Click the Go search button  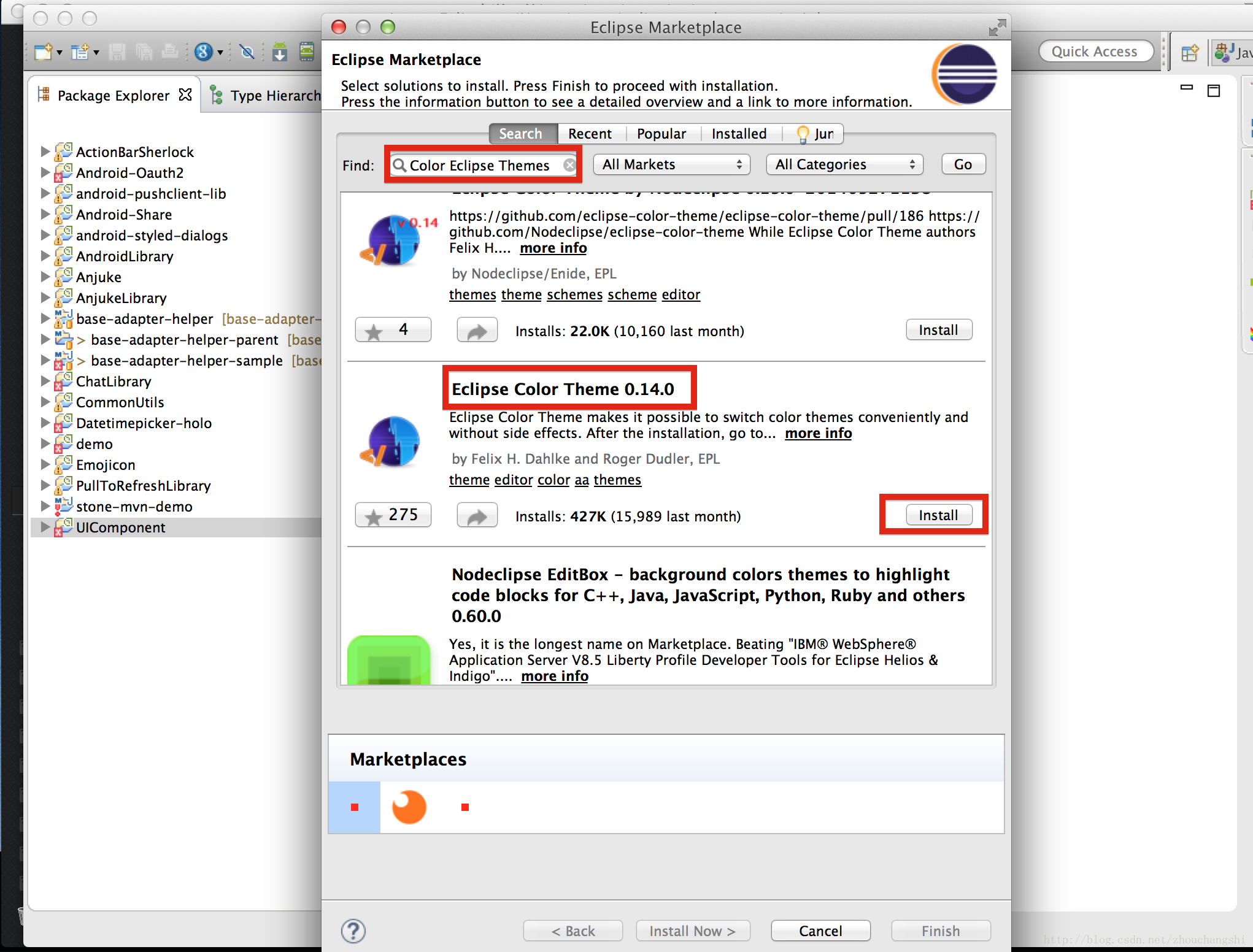(963, 164)
